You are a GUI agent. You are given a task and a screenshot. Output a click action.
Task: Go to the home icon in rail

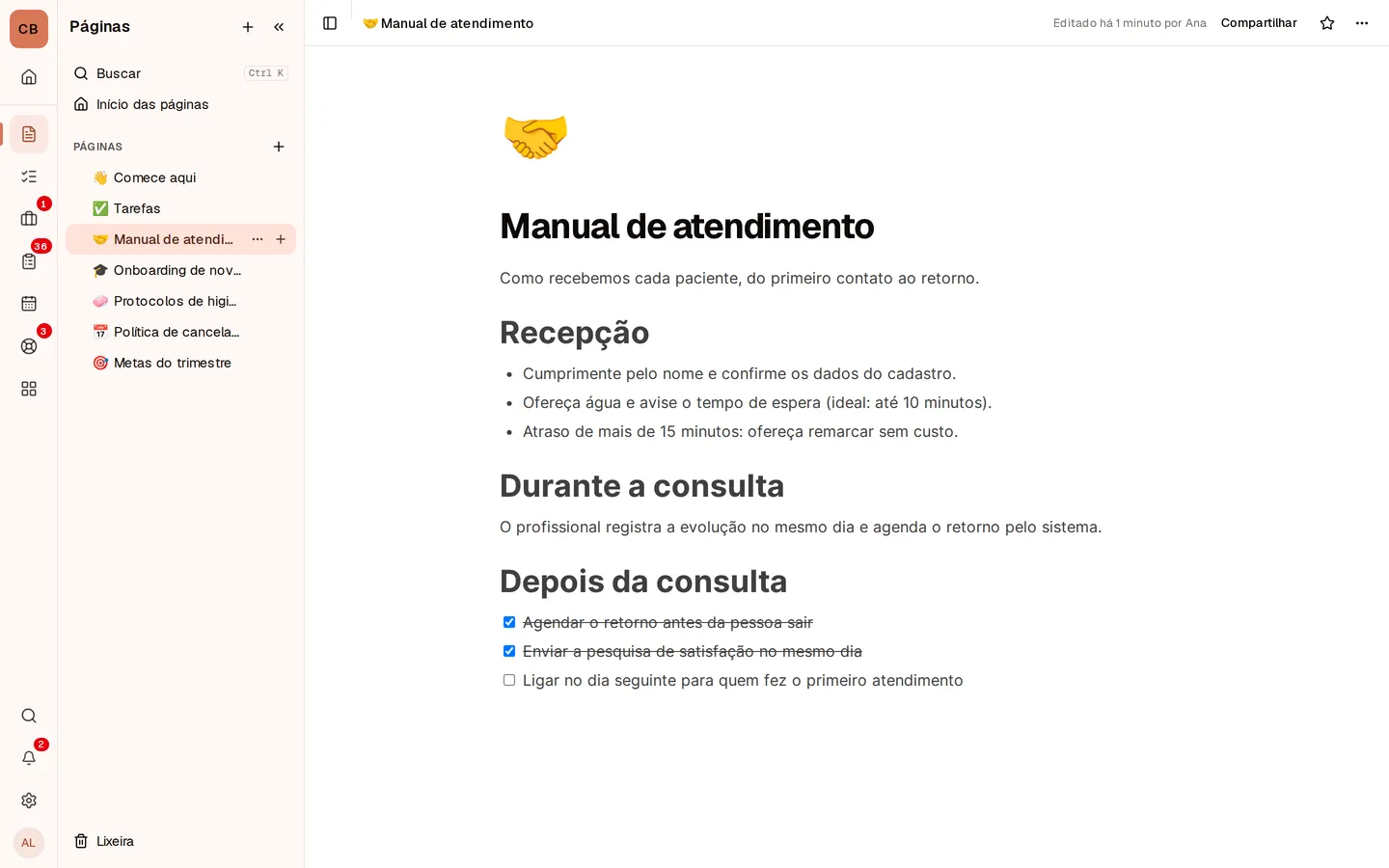[29, 77]
